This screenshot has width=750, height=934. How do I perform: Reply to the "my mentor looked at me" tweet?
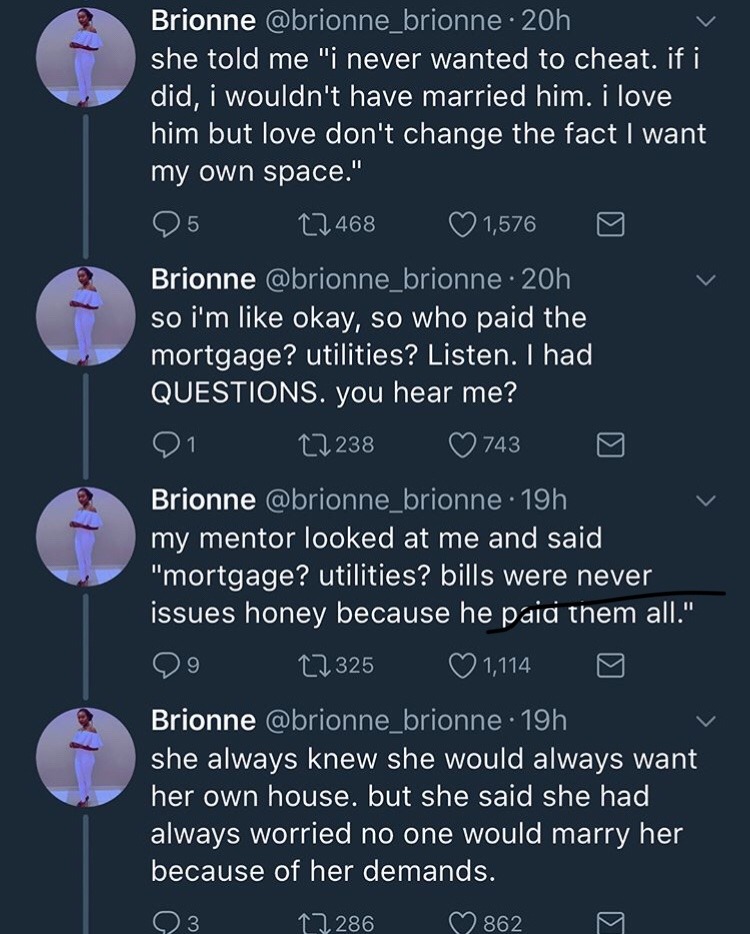click(x=165, y=665)
